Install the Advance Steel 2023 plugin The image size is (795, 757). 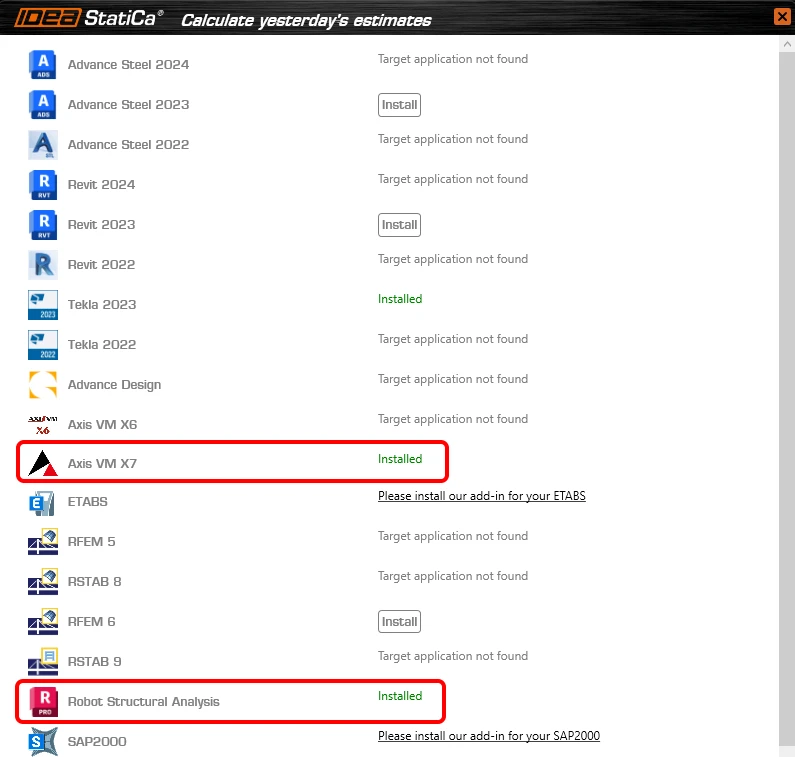tap(399, 105)
